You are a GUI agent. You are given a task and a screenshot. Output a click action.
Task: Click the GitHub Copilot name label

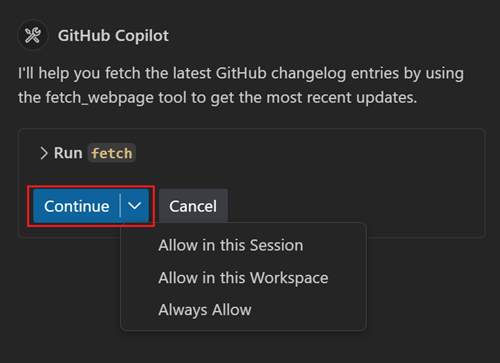(x=113, y=36)
